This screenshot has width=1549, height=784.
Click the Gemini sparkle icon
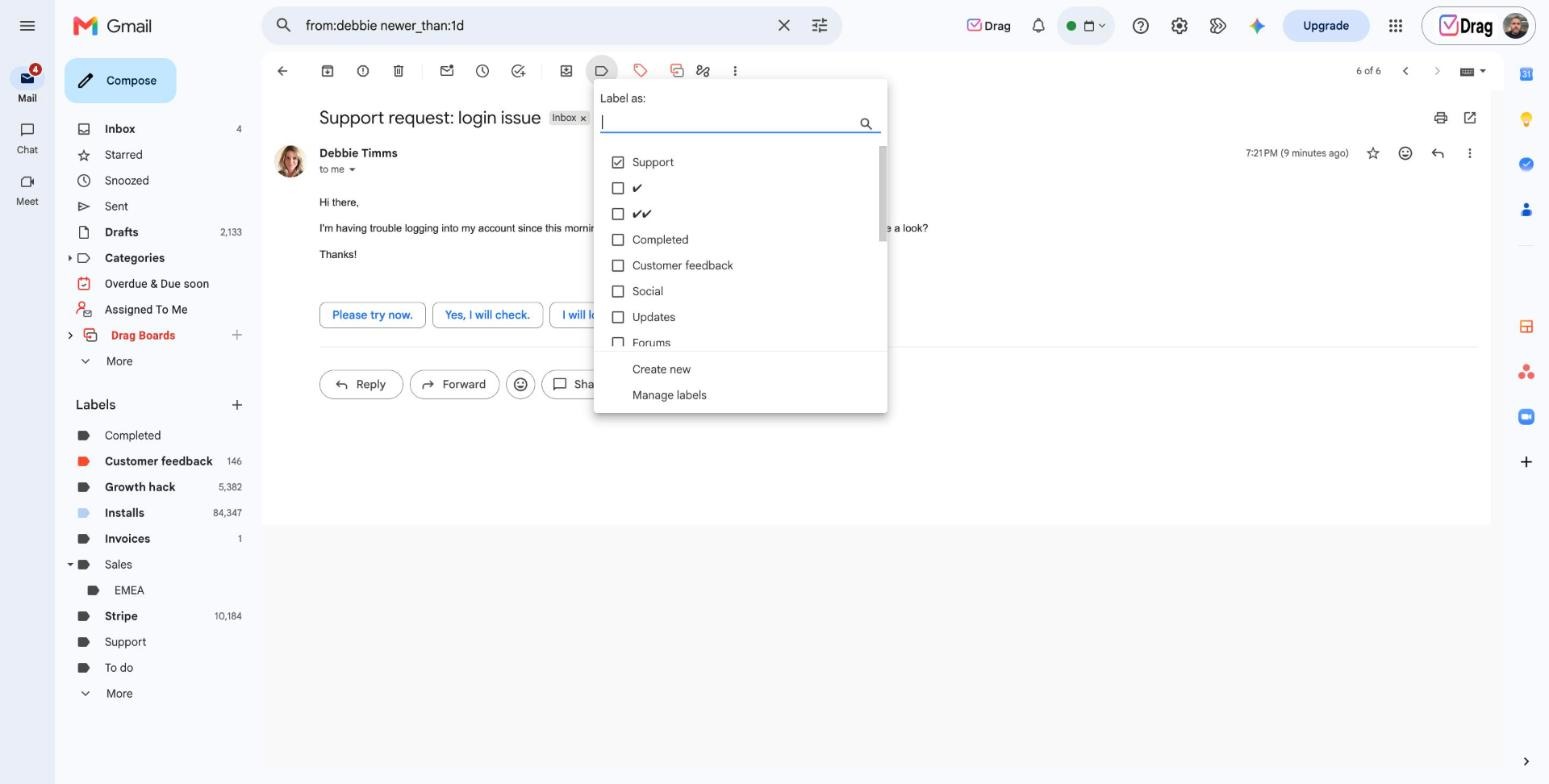coord(1257,26)
